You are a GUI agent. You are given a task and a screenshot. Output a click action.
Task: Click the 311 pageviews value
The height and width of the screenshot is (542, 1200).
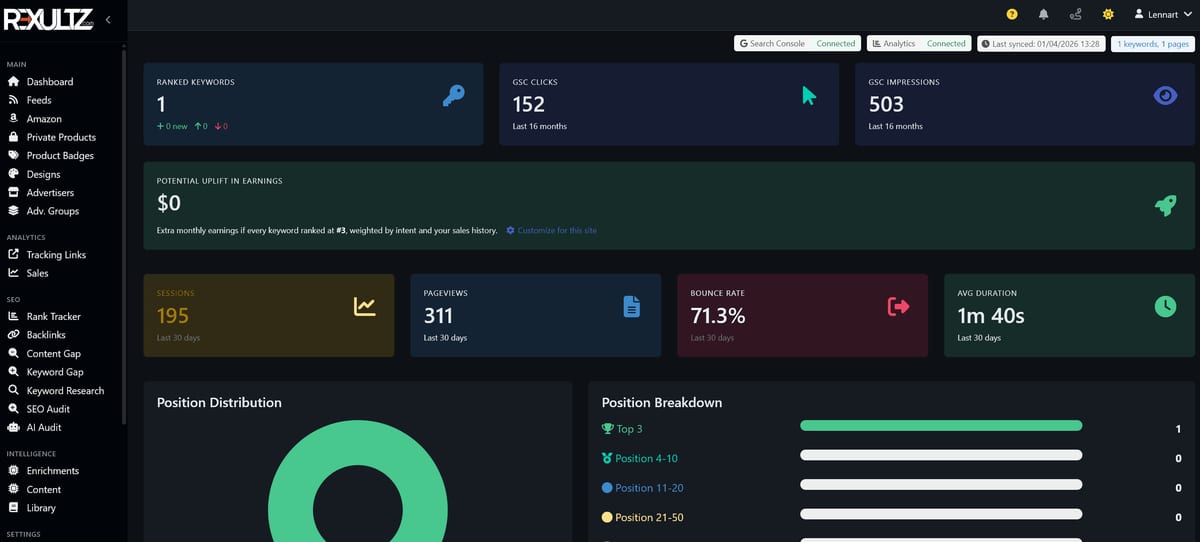coord(438,316)
